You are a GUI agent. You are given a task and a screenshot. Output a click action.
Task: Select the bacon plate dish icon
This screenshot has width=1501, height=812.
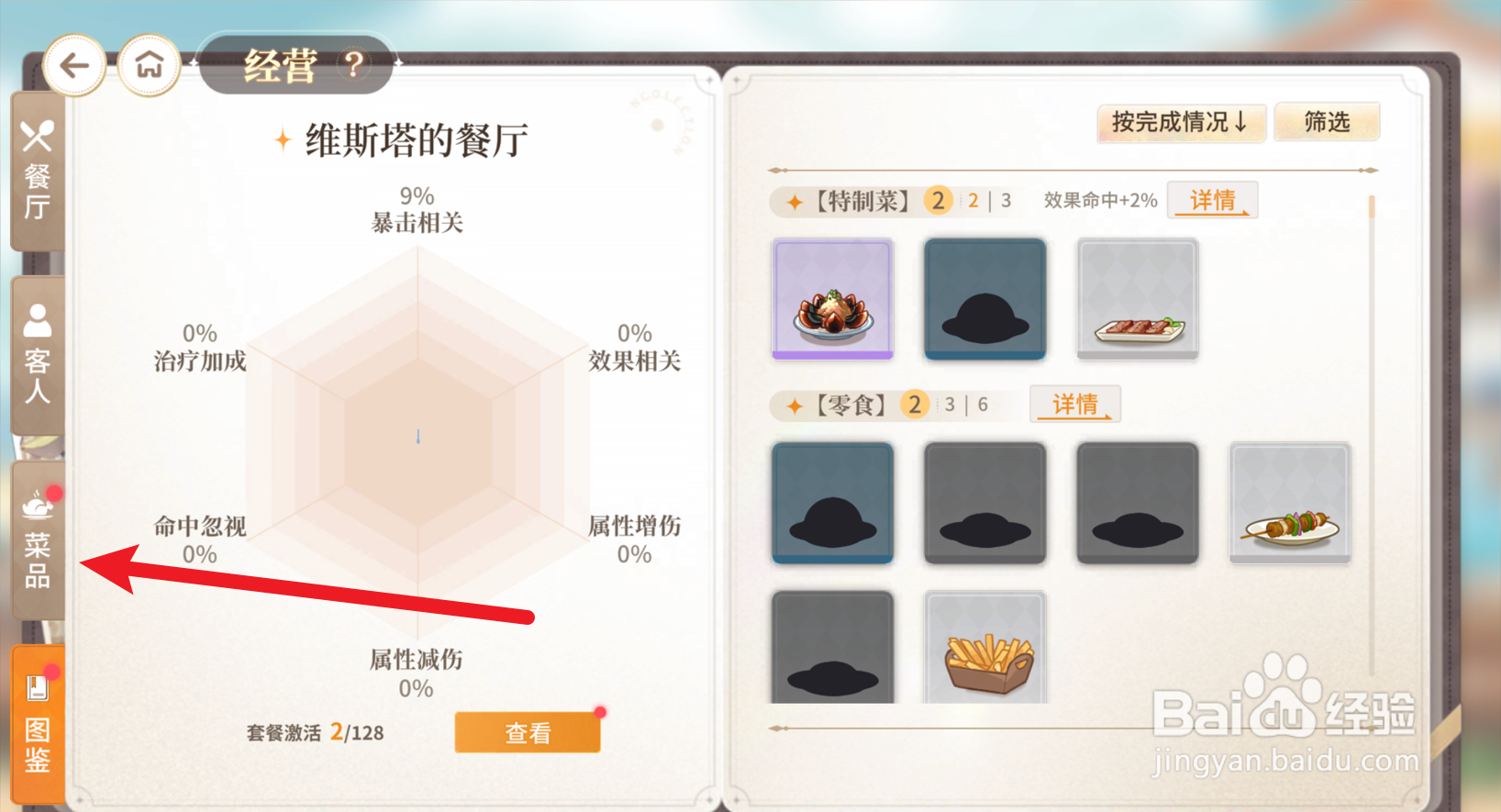pyautogui.click(x=1138, y=299)
